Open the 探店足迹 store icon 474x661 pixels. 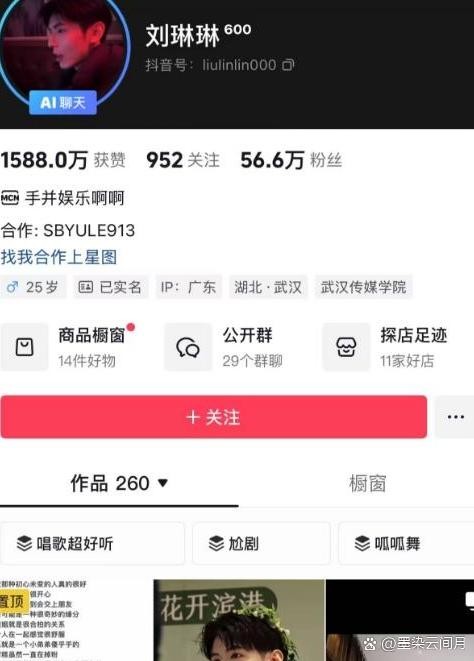(346, 347)
